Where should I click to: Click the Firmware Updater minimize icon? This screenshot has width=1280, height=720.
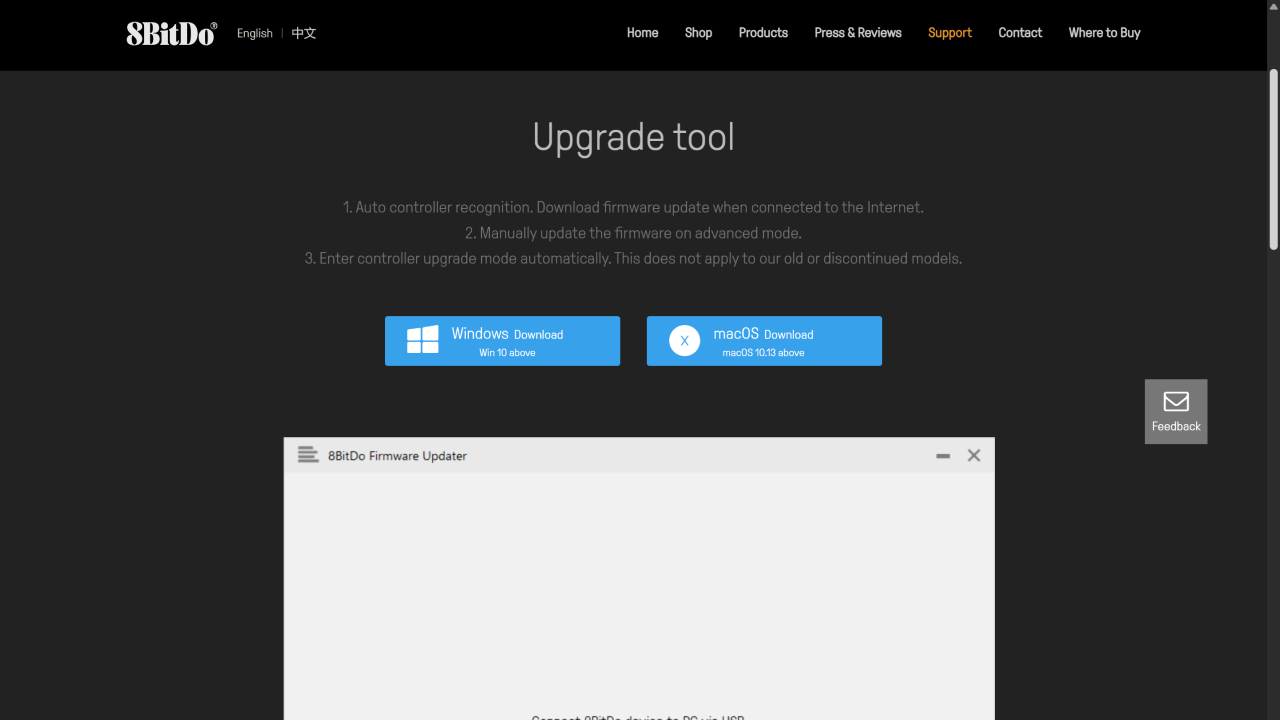pyautogui.click(x=942, y=456)
